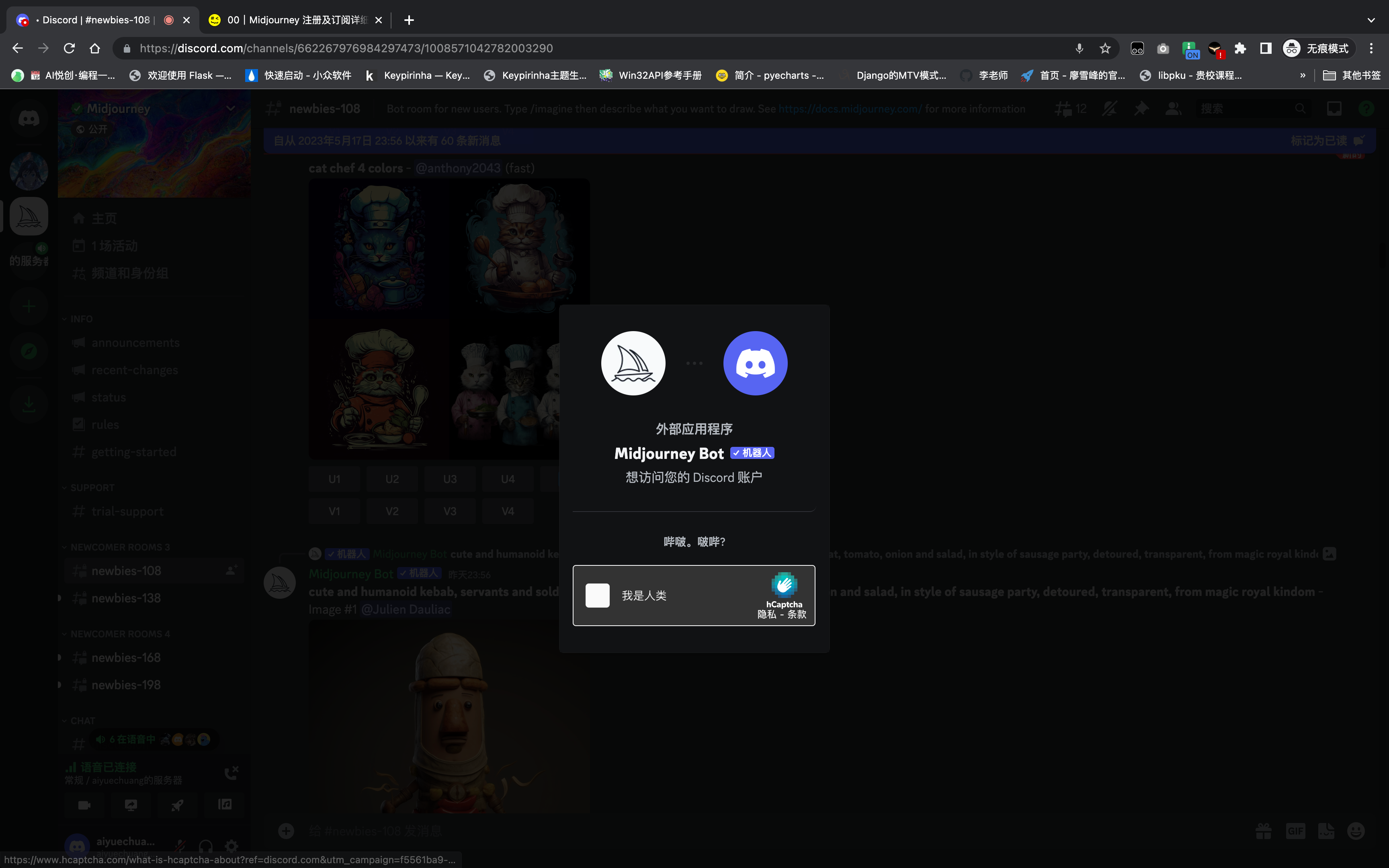Open user settings gear icon
This screenshot has height=868, width=1389.
[231, 845]
